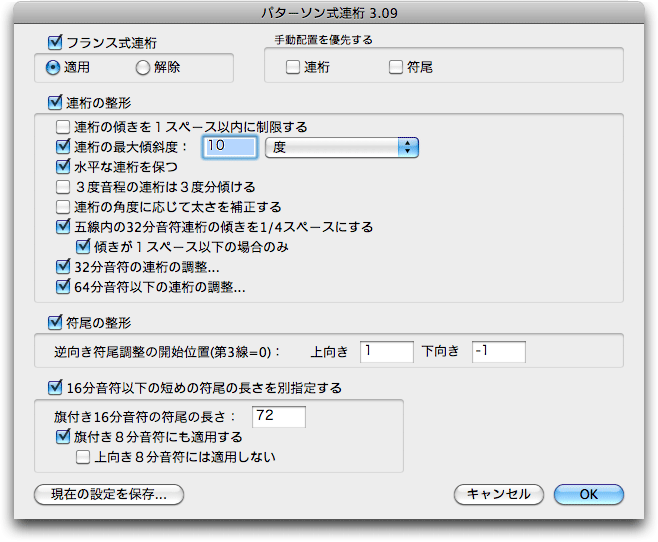Toggle 水平な連桁を保つ checkbox
Image resolution: width=658 pixels, height=542 pixels.
[63, 167]
